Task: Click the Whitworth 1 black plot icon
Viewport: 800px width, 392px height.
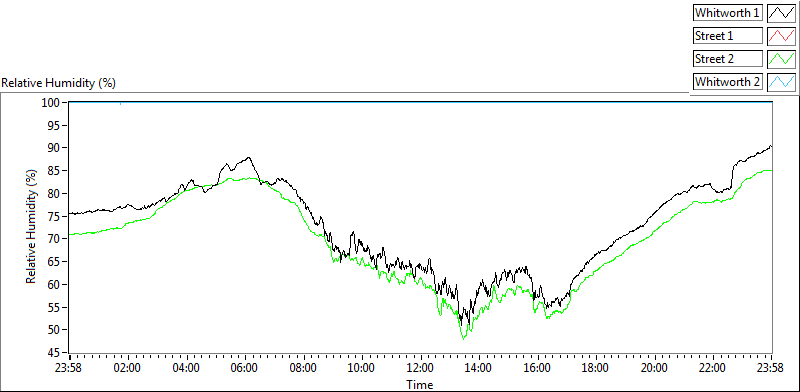Action: click(x=781, y=13)
